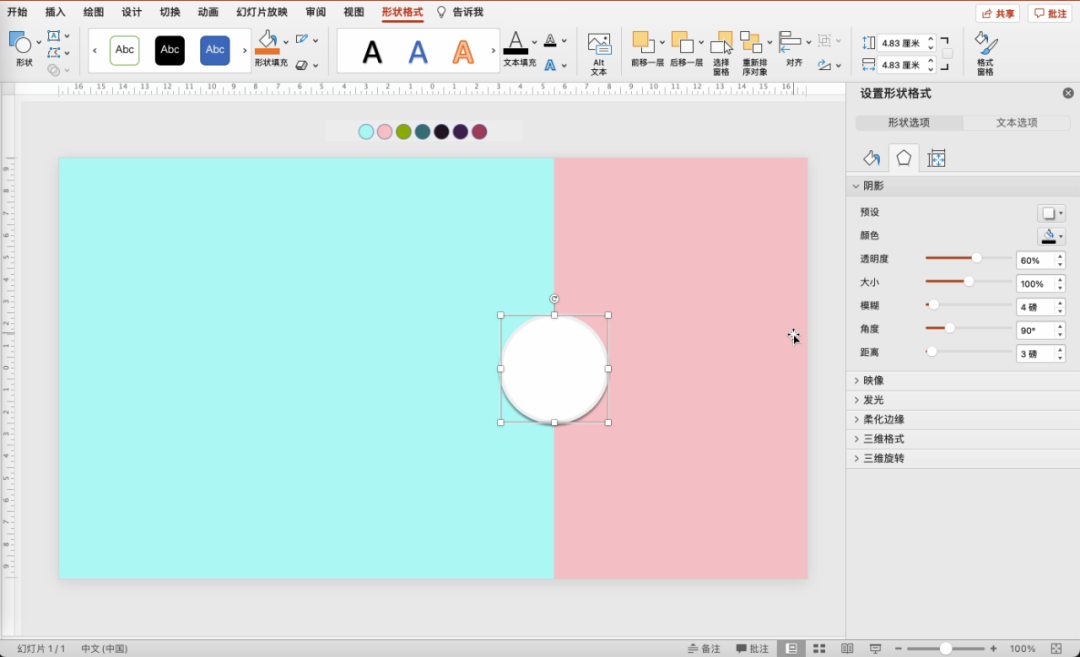
Task: Toggle 批注 (Comments) in the status bar
Action: point(752,649)
